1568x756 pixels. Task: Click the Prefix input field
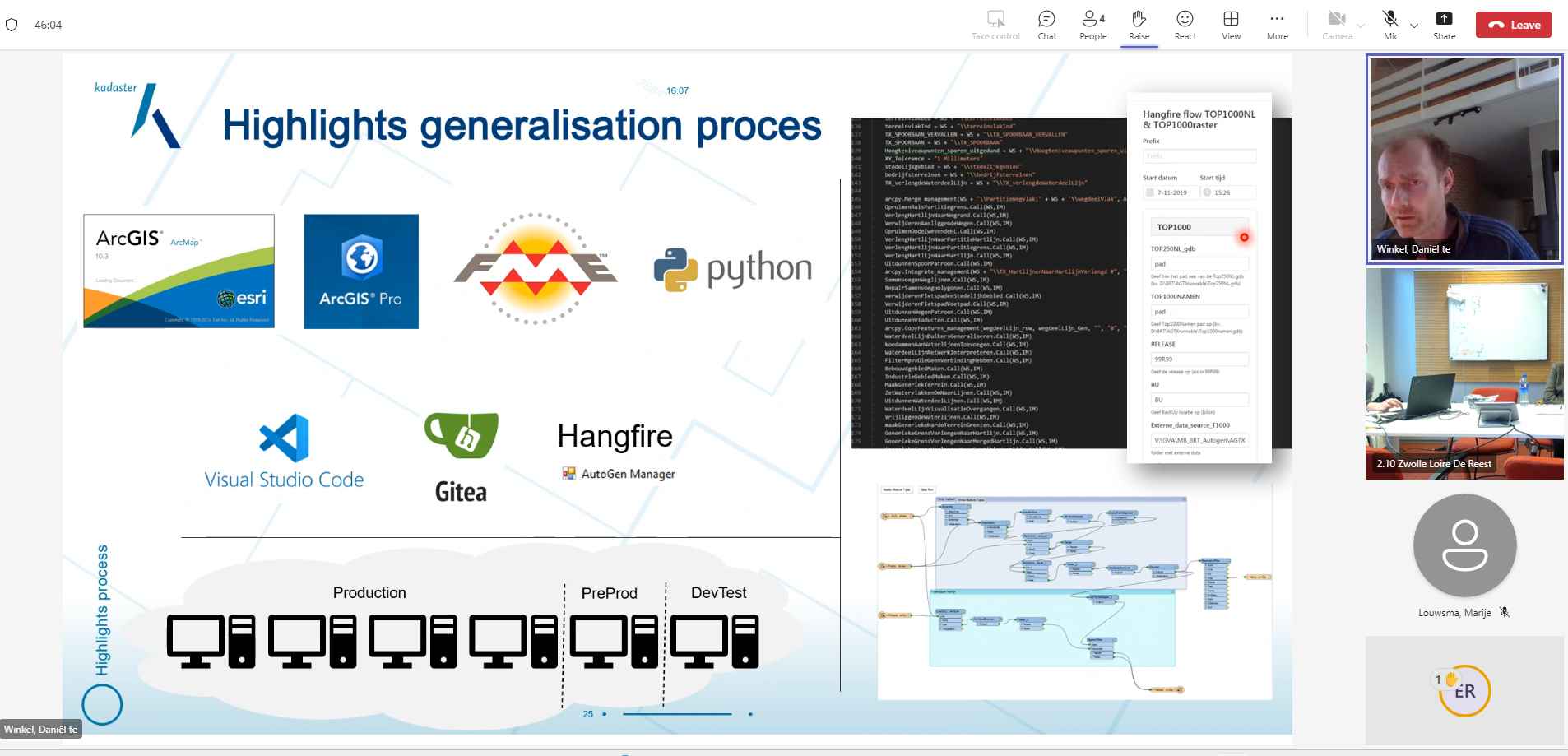coord(1199,155)
